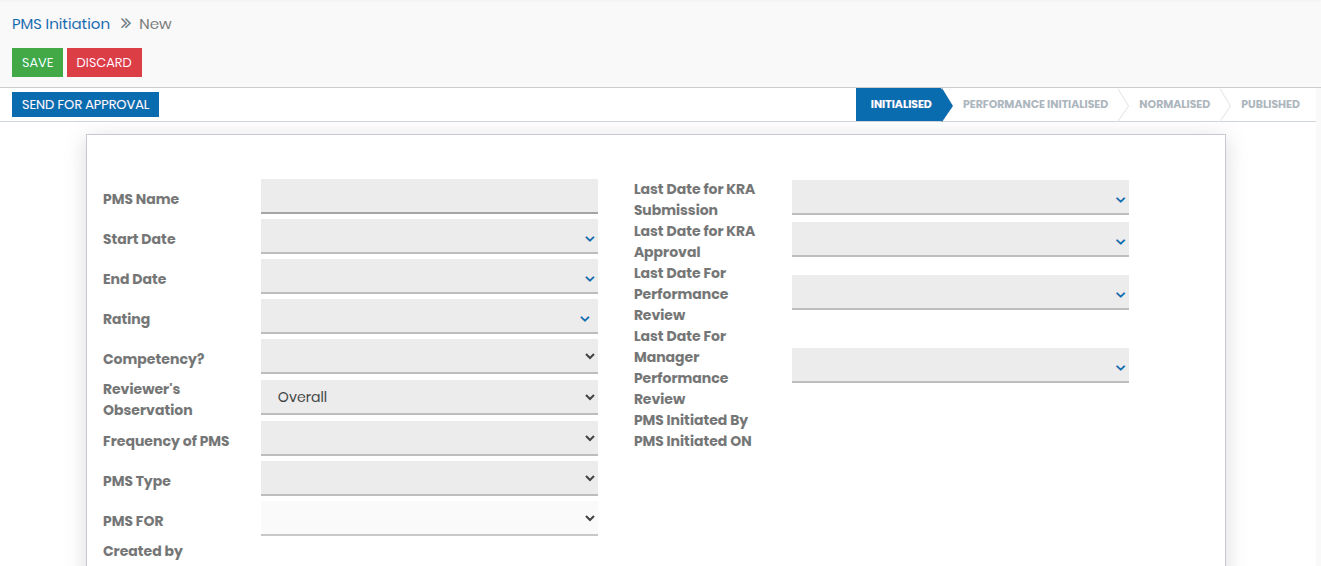Discard the new PMS record
Screen dimensions: 1321x566
coord(104,62)
